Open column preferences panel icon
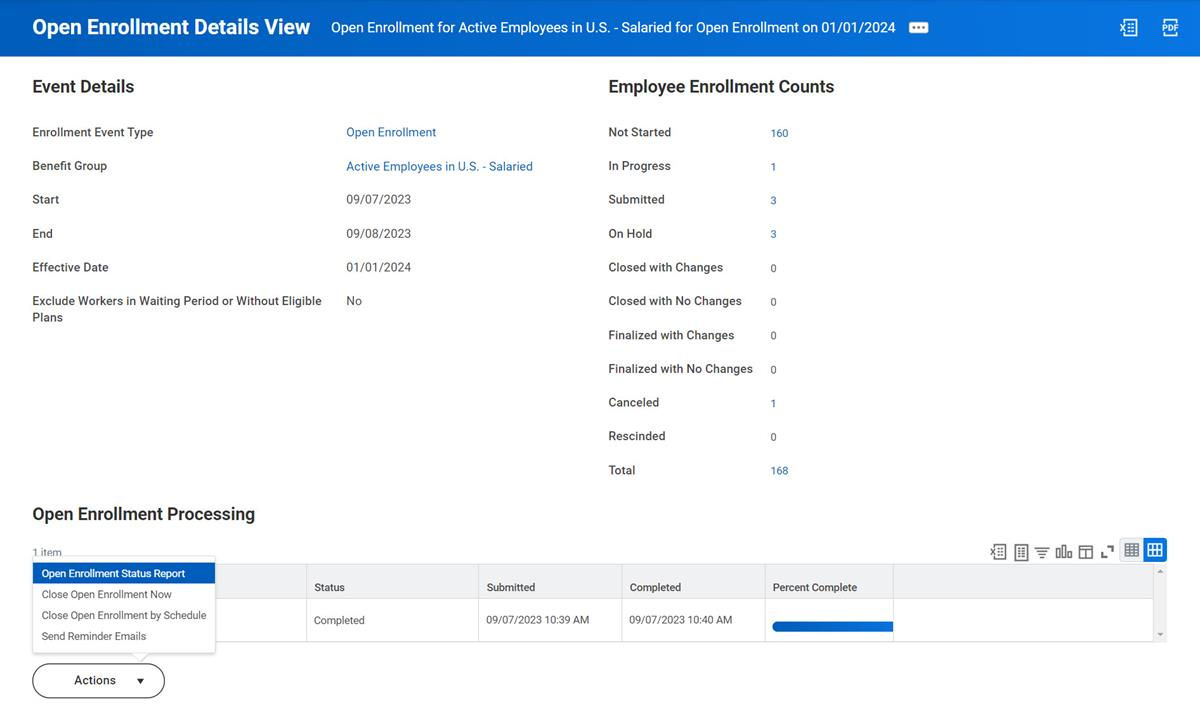 [1086, 551]
